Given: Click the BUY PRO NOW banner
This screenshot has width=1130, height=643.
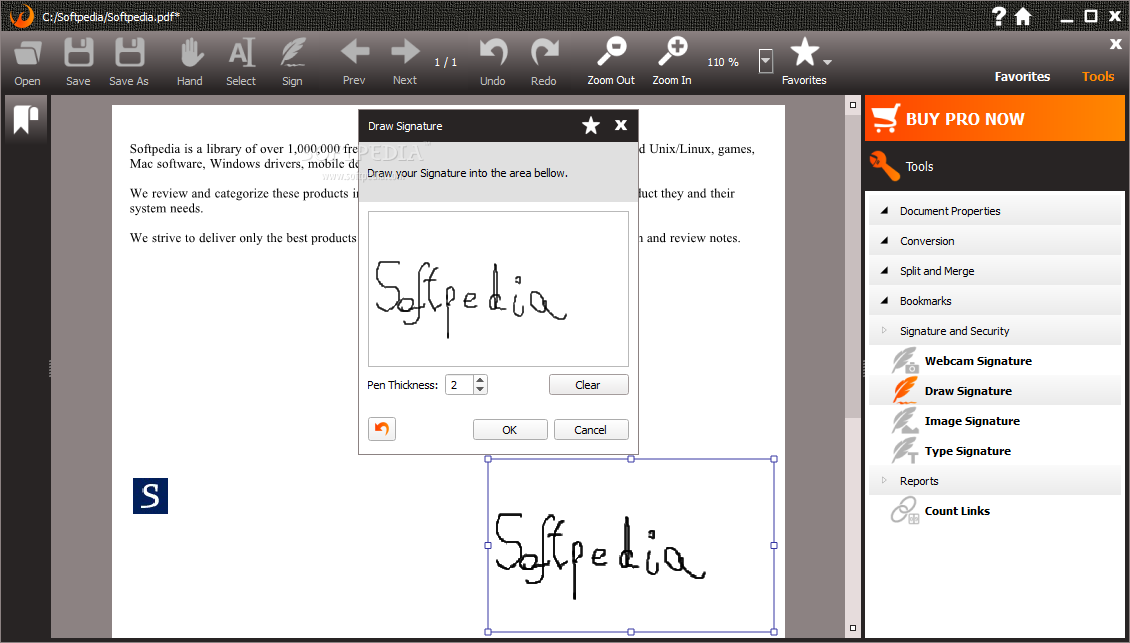Looking at the screenshot, I should click(995, 119).
